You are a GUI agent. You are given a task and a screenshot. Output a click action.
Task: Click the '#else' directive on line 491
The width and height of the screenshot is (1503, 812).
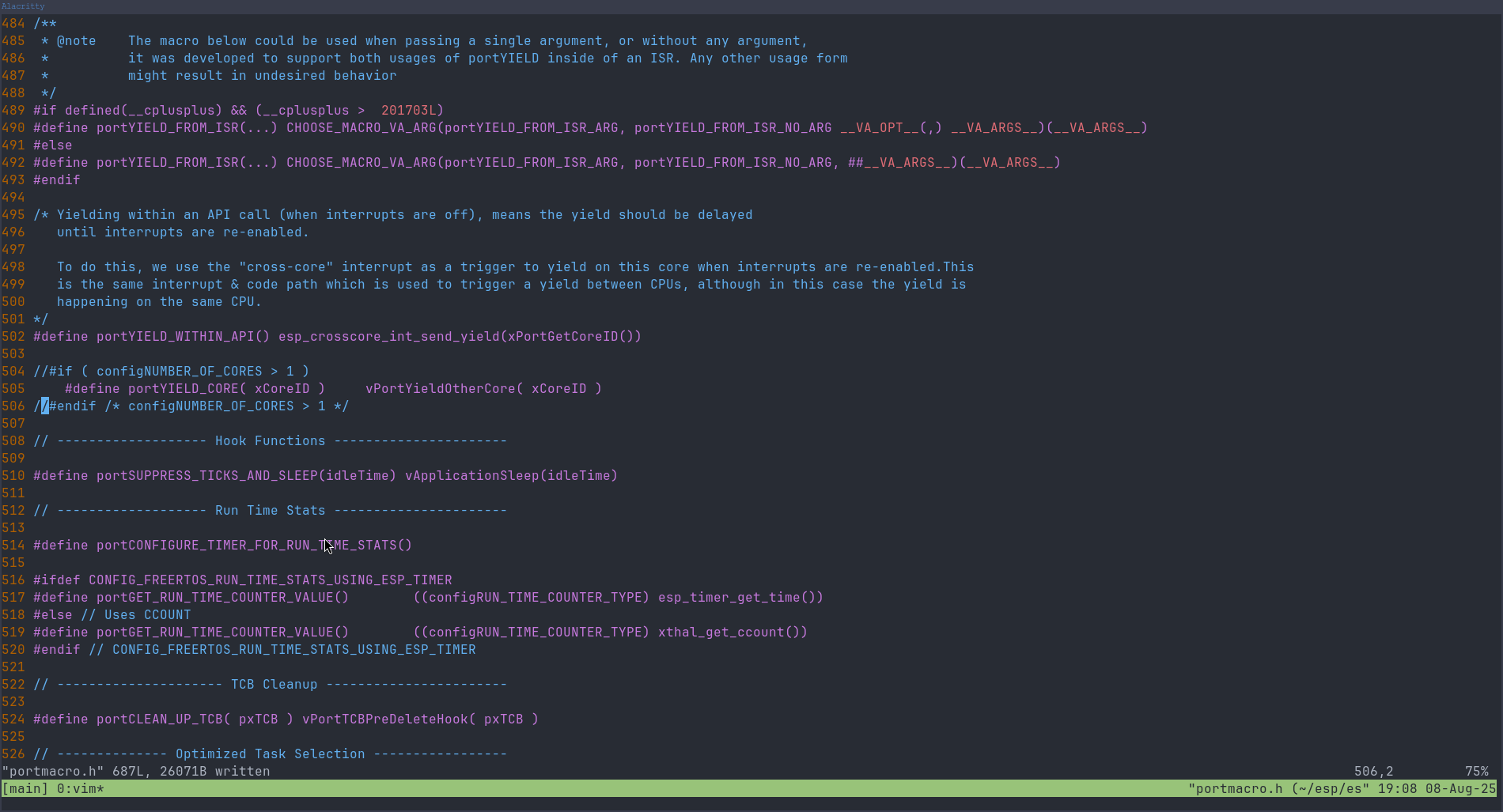pos(52,145)
